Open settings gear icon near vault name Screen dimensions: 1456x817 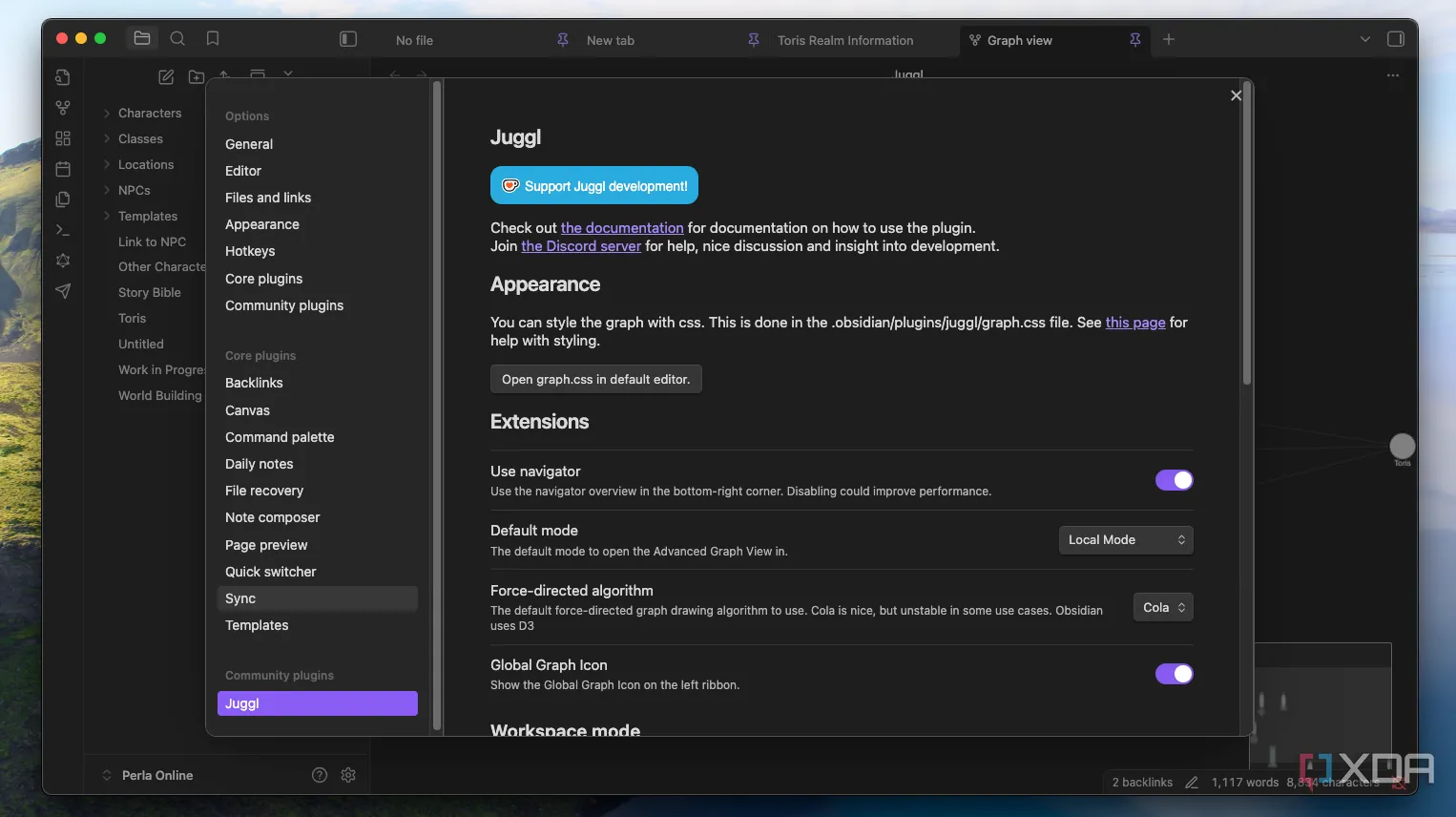click(x=348, y=775)
